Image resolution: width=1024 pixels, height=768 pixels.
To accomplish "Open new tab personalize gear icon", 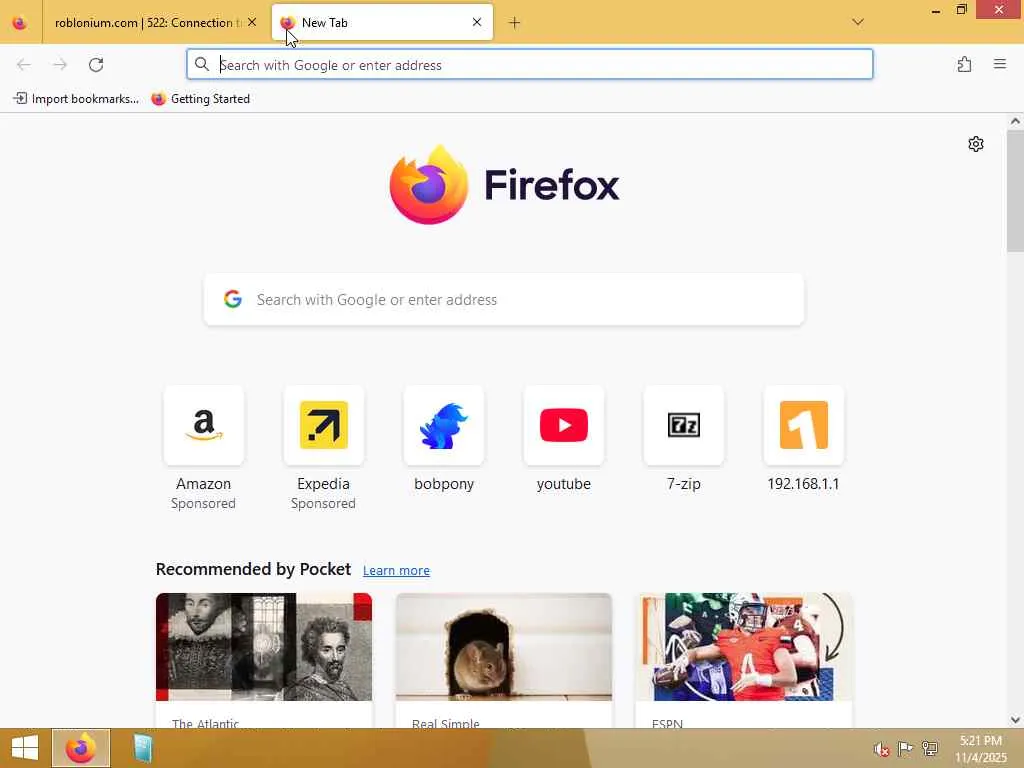I will (x=976, y=144).
